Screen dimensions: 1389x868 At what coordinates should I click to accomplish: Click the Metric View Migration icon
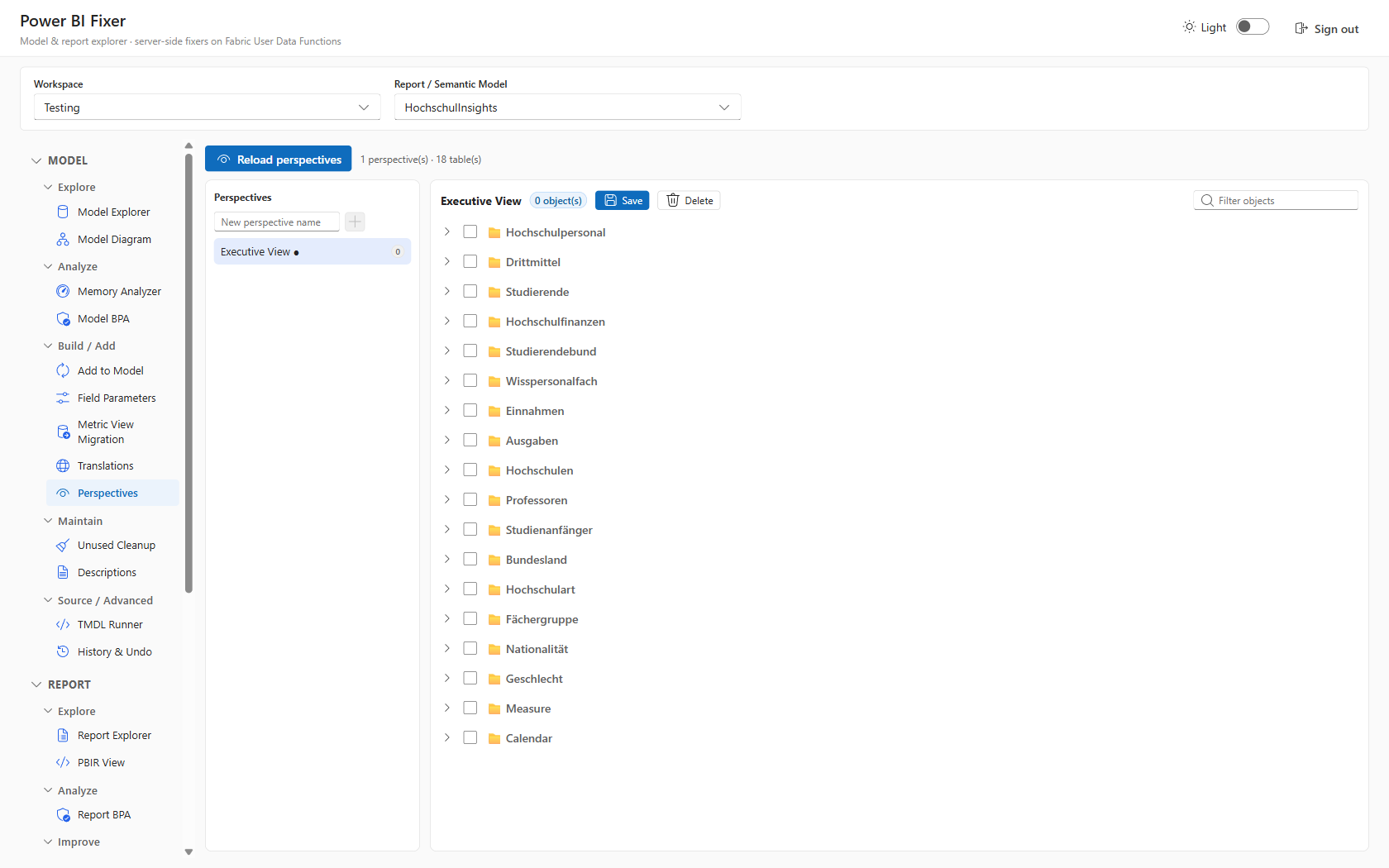click(63, 432)
